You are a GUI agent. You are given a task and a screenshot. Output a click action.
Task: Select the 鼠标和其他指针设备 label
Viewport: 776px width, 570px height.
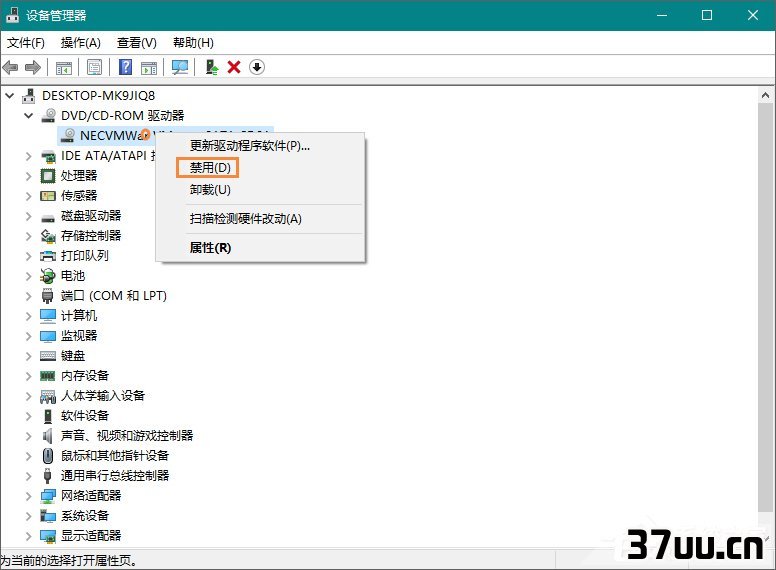[115, 456]
